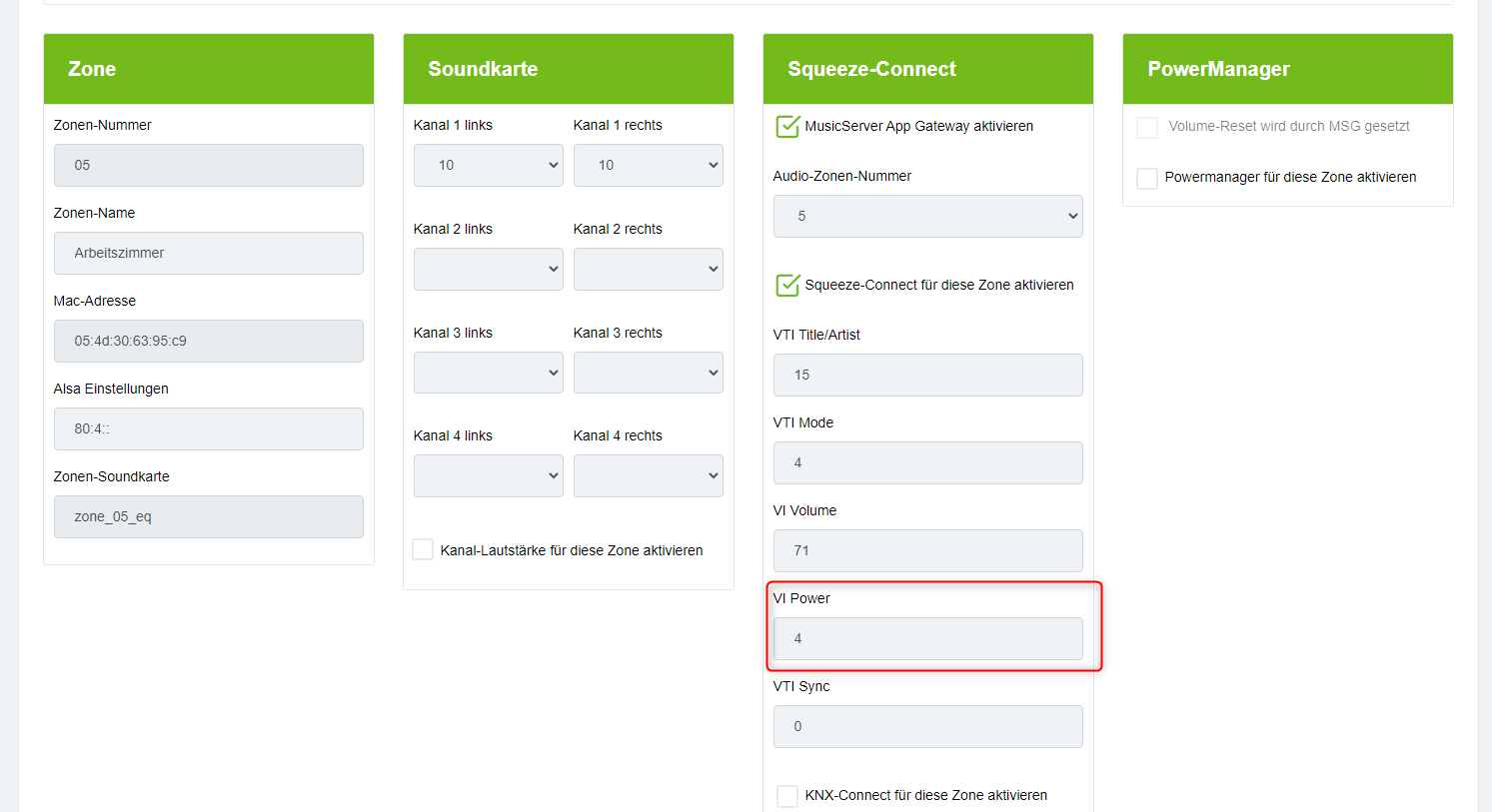Select the VI Volume input field

pos(927,551)
